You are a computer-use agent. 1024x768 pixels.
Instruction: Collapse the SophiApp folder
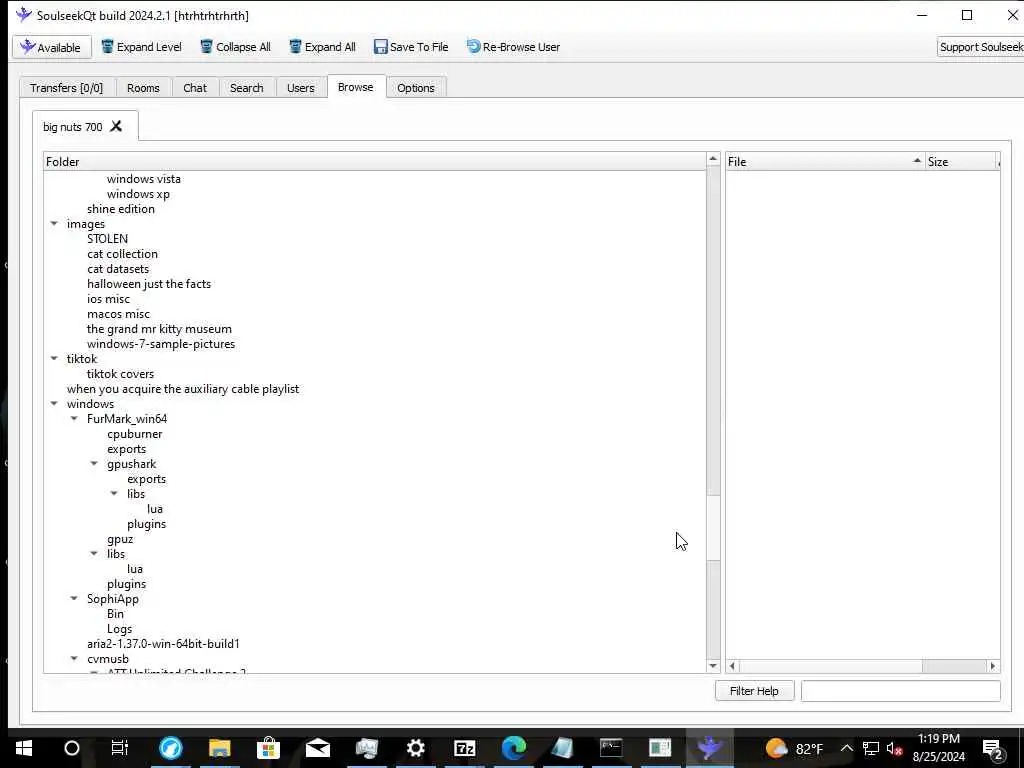74,599
